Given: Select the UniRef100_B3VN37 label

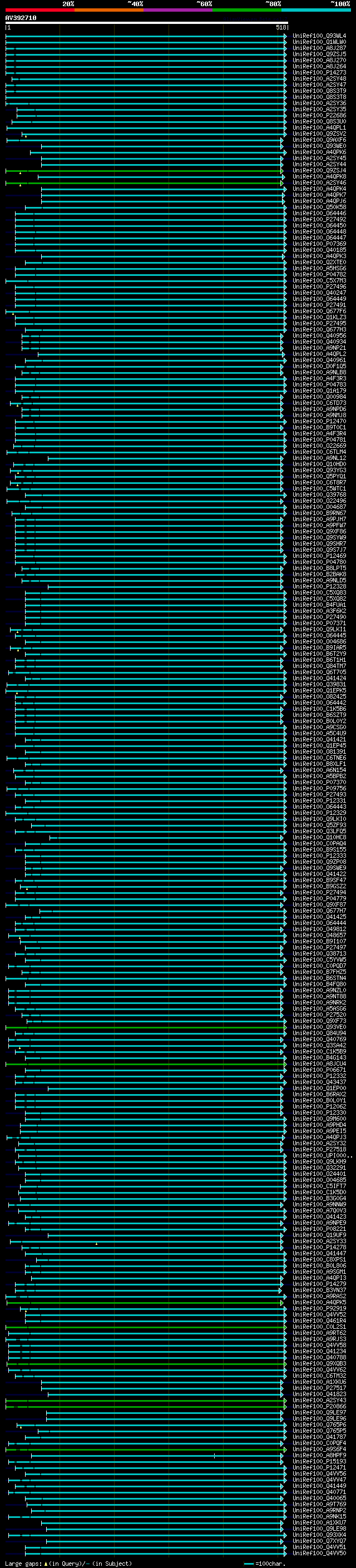Looking at the screenshot, I should (319, 1290).
